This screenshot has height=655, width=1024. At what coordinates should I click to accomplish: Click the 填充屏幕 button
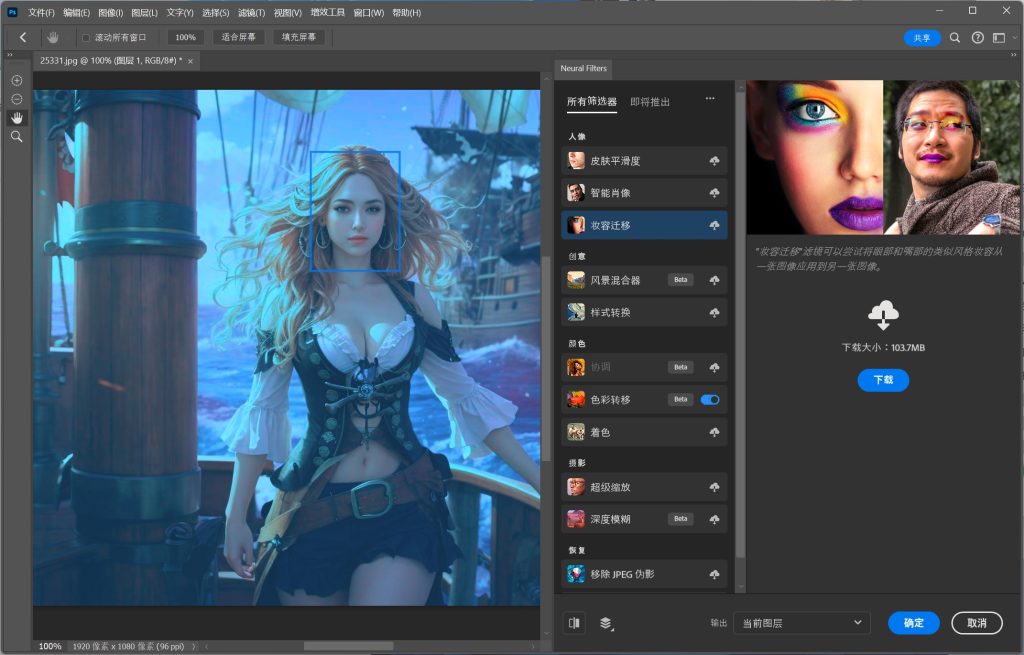[x=299, y=37]
